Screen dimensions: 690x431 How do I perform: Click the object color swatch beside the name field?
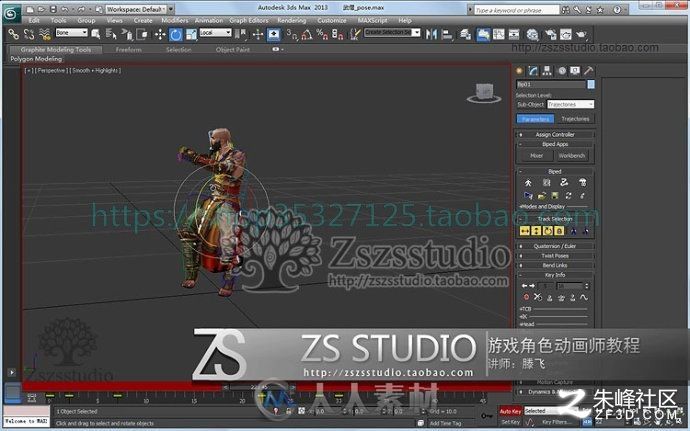pyautogui.click(x=591, y=84)
